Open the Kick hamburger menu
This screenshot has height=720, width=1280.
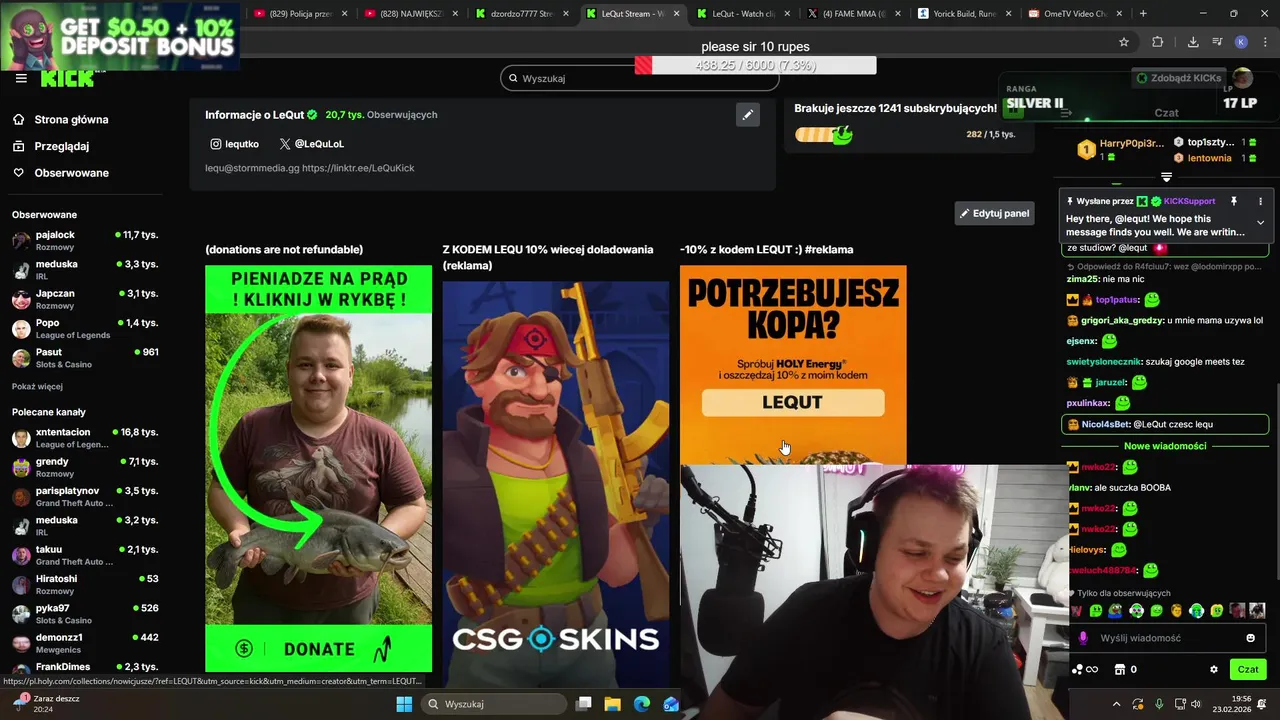point(21,78)
